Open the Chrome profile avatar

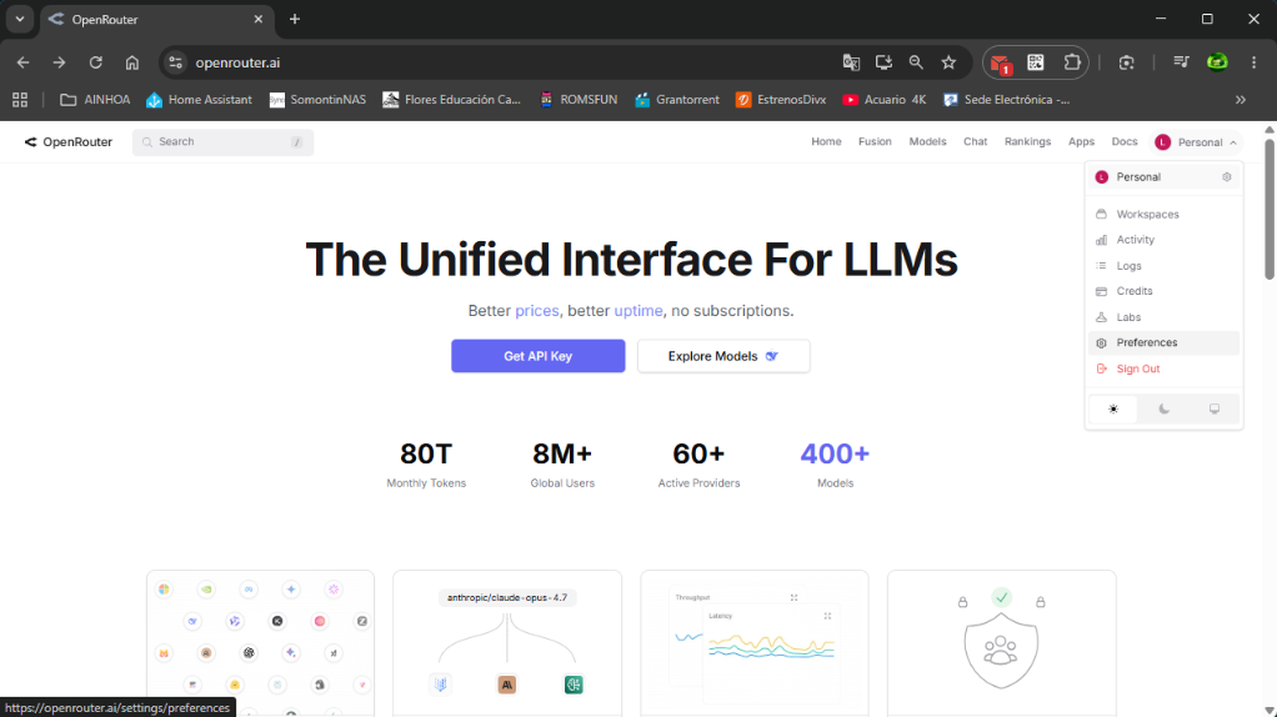coord(1217,62)
